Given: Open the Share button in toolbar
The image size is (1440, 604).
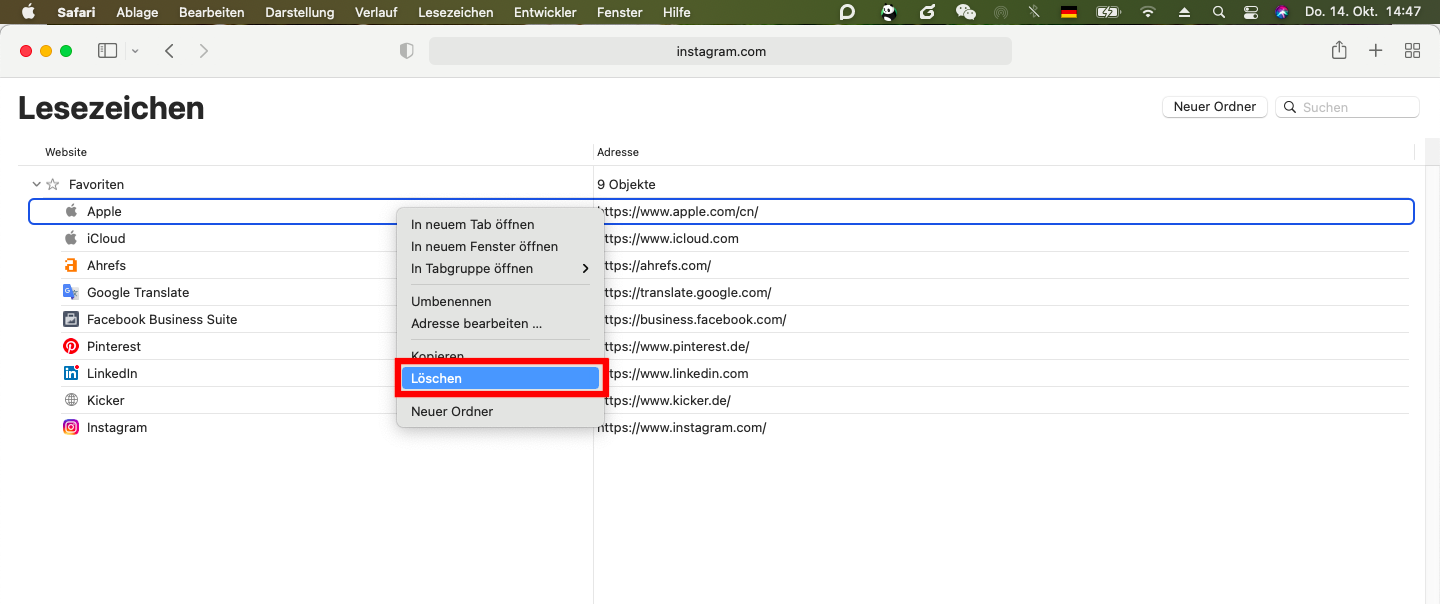Looking at the screenshot, I should (x=1339, y=50).
